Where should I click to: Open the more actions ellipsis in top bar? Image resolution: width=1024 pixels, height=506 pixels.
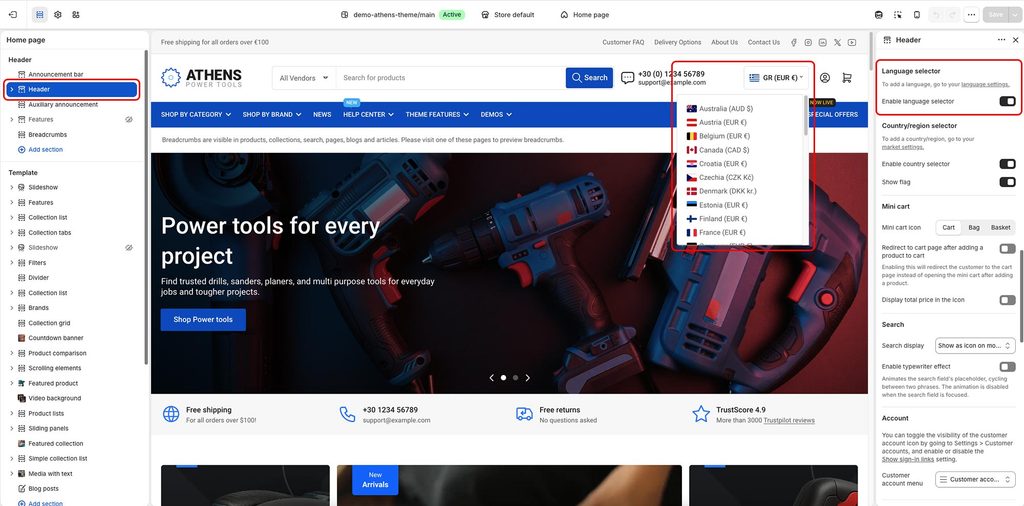point(971,14)
